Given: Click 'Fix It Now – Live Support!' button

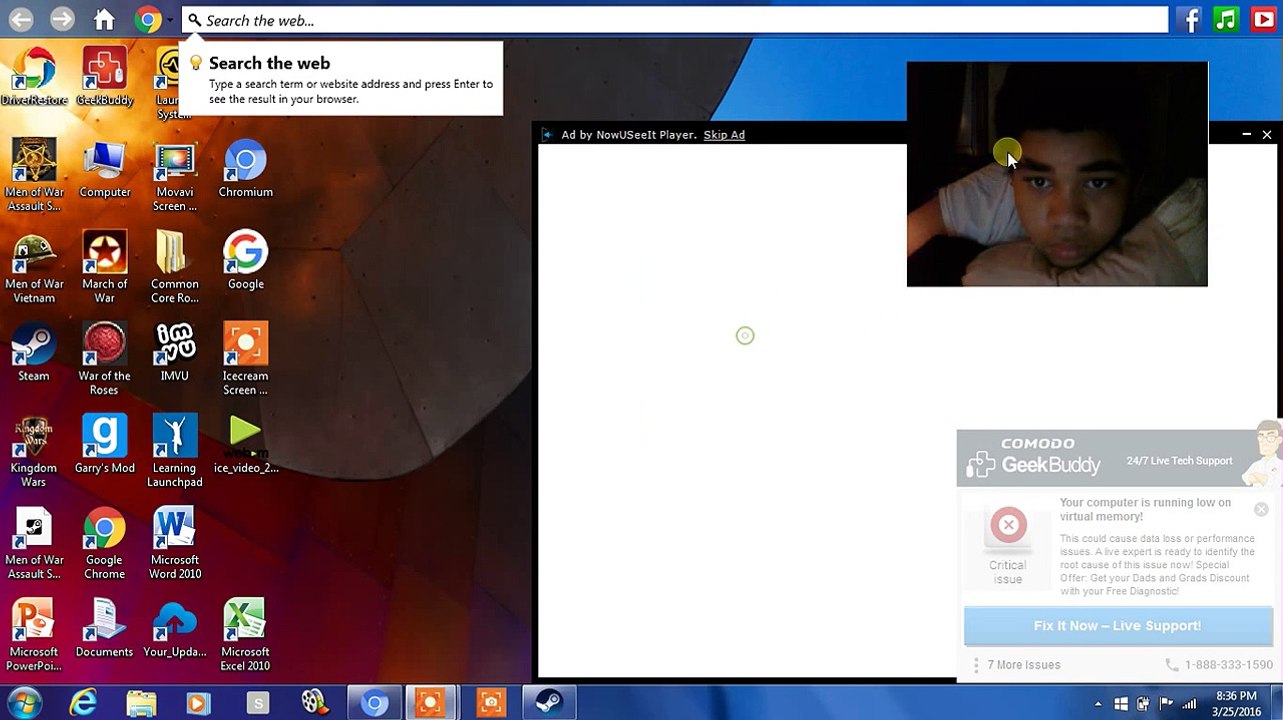Looking at the screenshot, I should (x=1118, y=626).
